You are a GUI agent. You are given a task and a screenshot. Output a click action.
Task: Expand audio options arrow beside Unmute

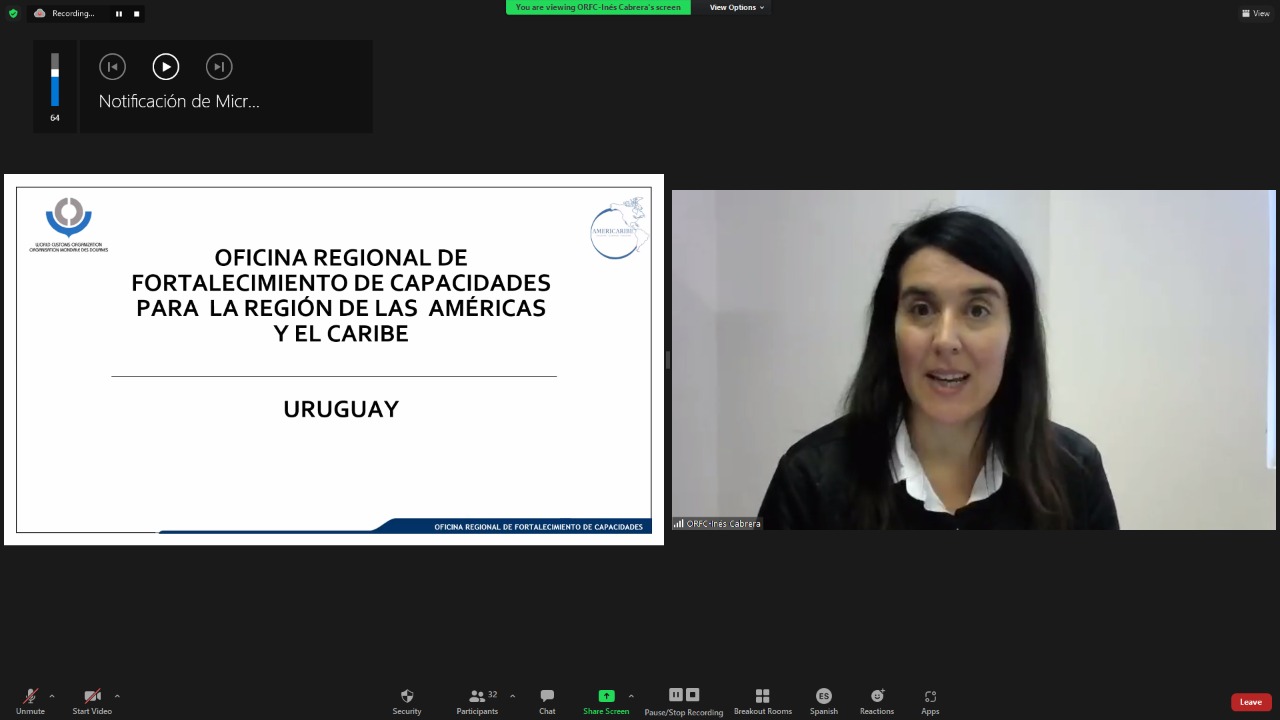(x=52, y=696)
